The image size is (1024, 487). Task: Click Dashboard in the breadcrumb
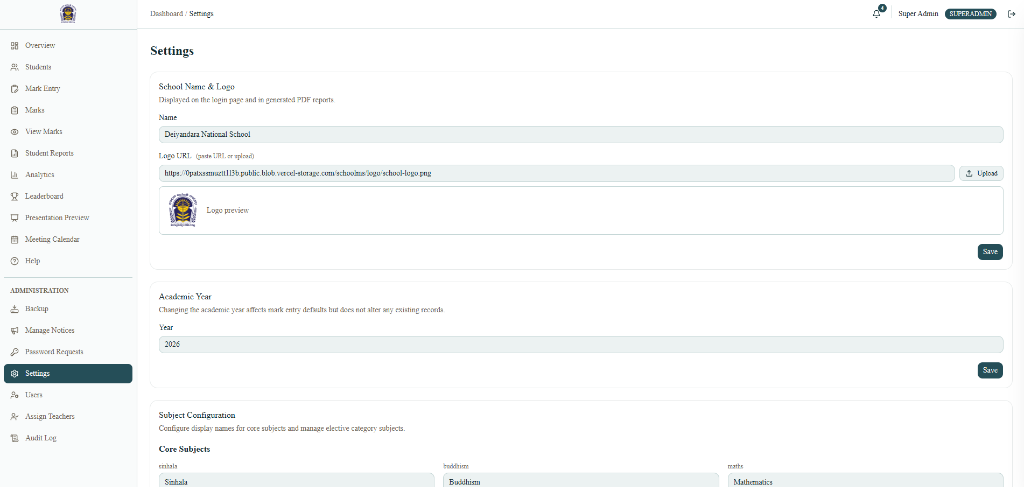point(167,14)
